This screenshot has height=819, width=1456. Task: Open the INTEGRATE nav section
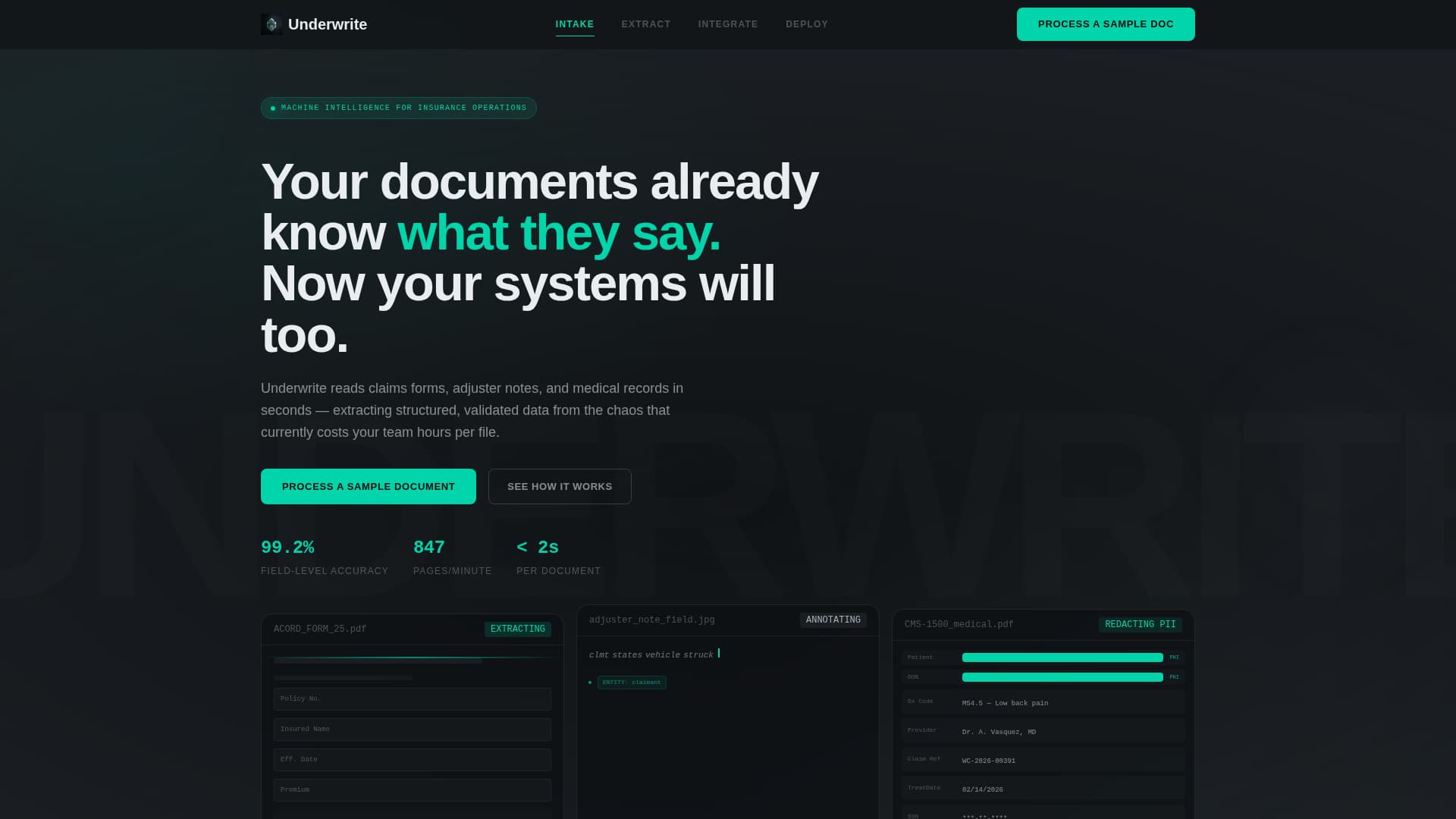tap(728, 24)
